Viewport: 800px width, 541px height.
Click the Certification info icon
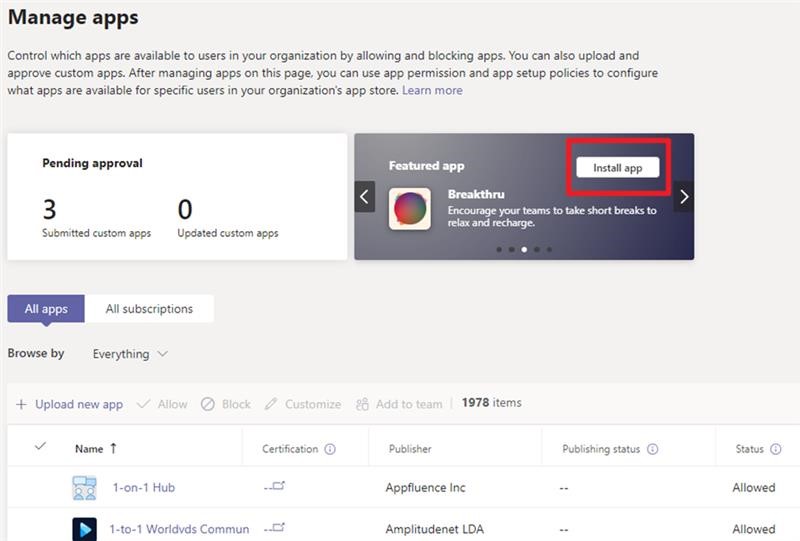pos(330,450)
